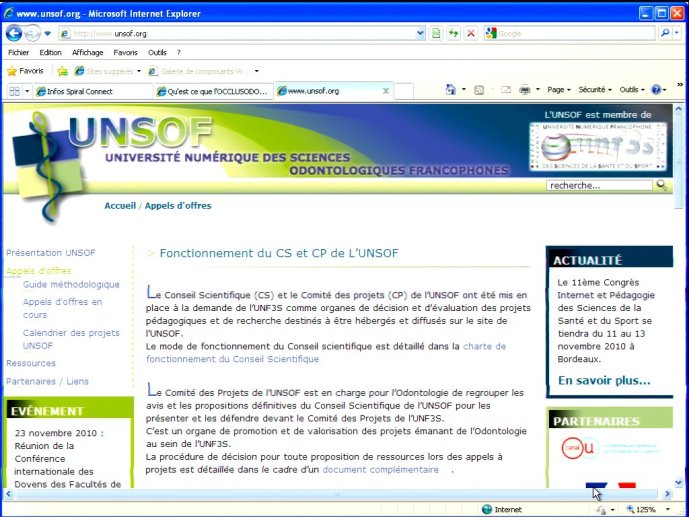
Task: Click the Home page icon
Action: (x=450, y=90)
